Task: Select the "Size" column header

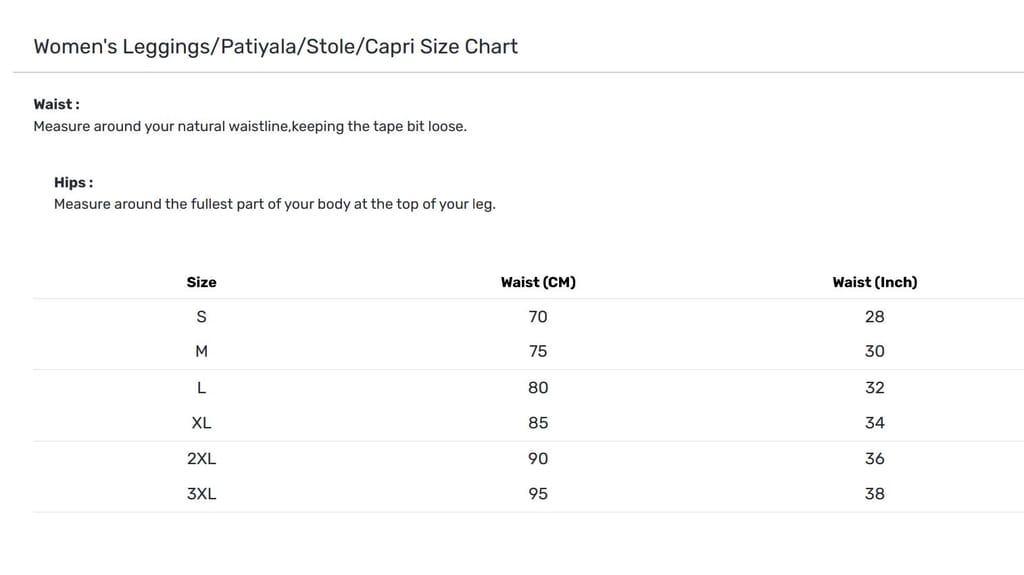Action: click(201, 282)
